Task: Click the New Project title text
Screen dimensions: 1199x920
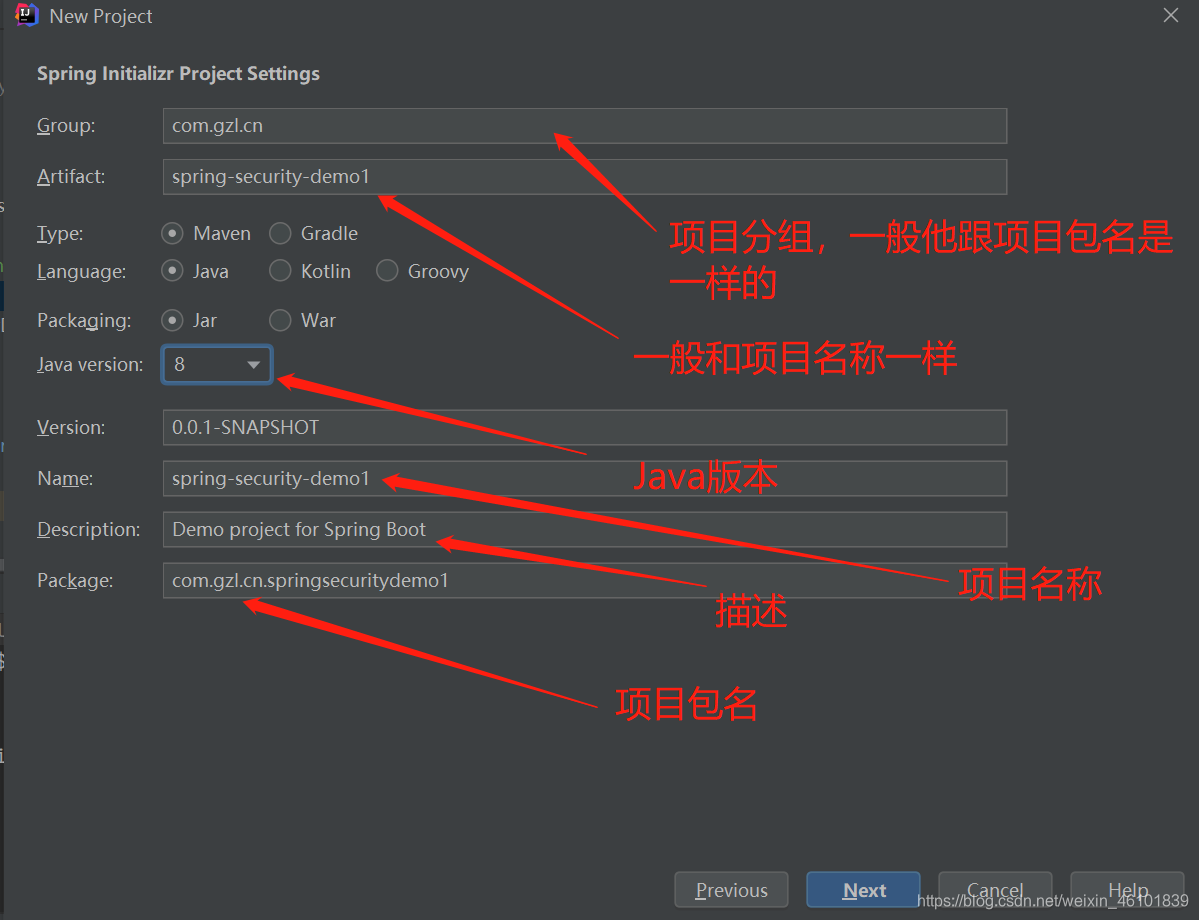Action: click(101, 16)
